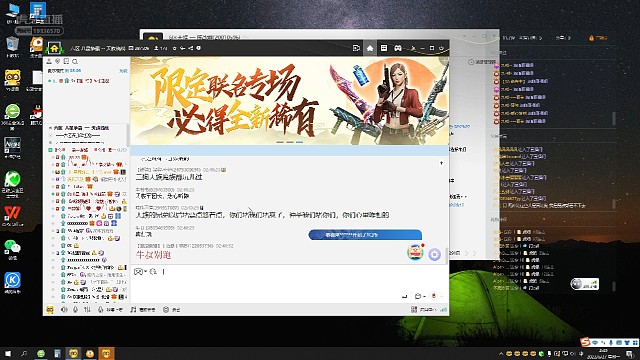Screen dimensions: 640x360
Task: Open the gamepad games icon in YY title bar
Action: pos(398,48)
